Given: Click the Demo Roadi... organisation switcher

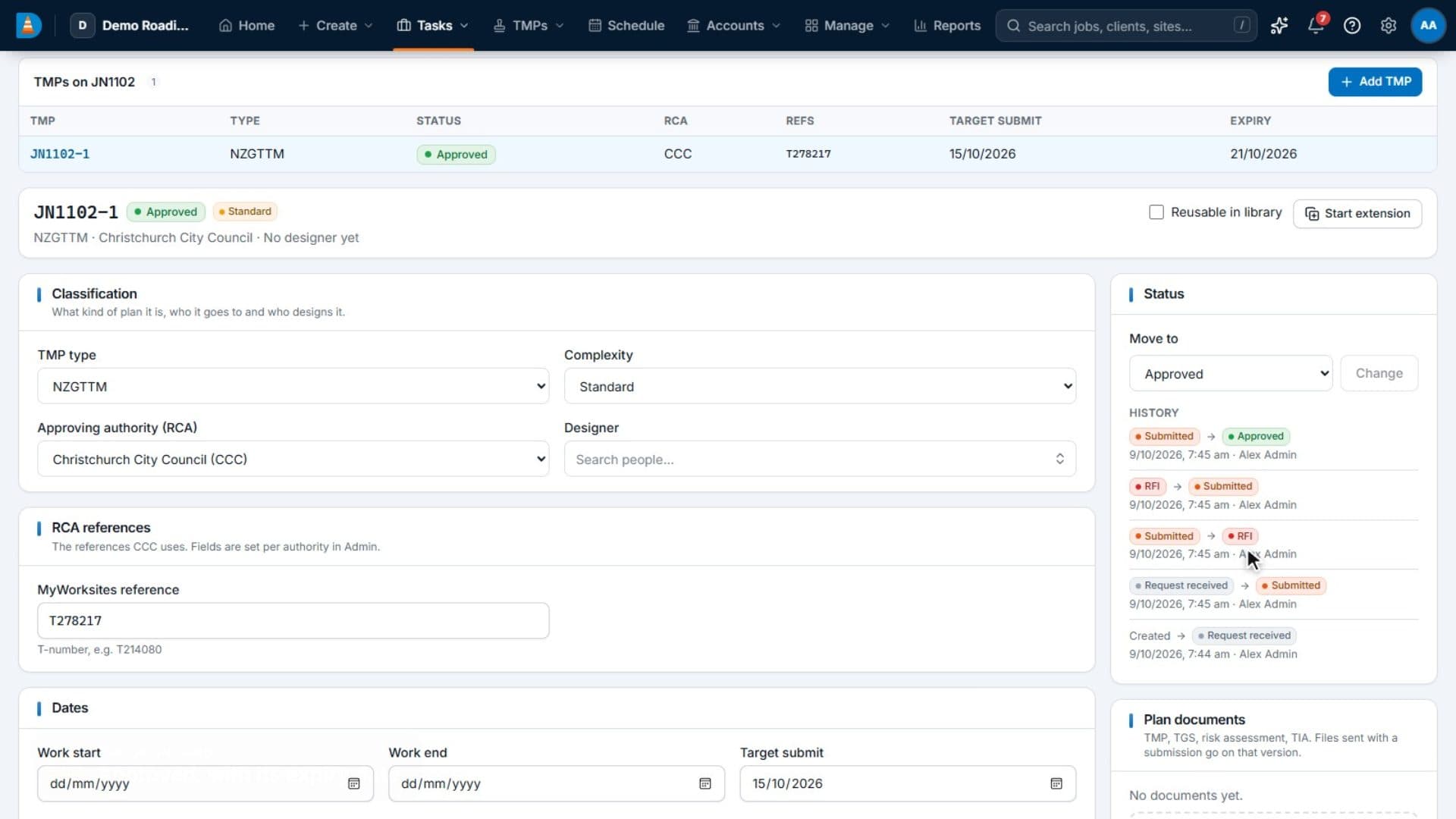Looking at the screenshot, I should (130, 25).
